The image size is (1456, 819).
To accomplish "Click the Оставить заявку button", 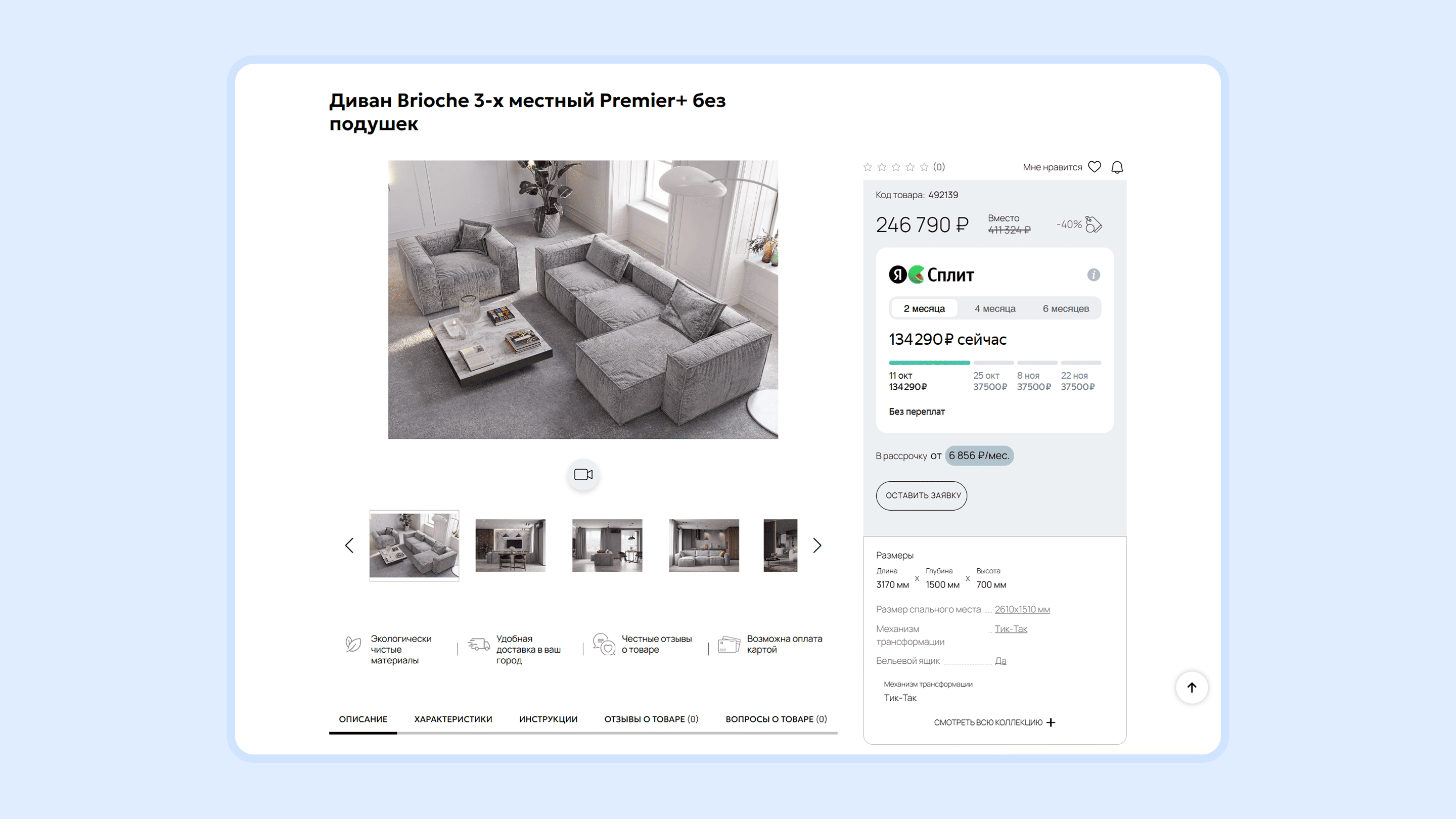I will [x=922, y=495].
